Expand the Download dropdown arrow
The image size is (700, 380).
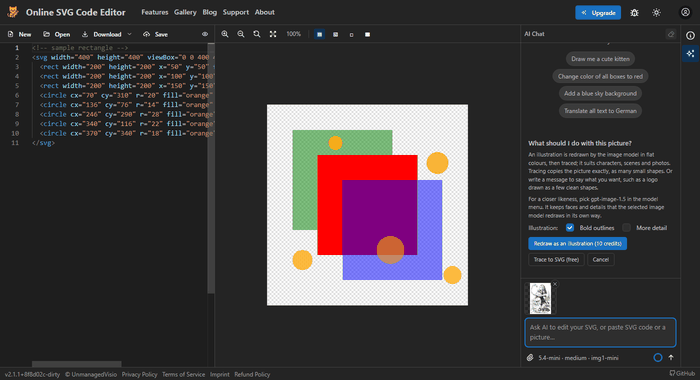(x=129, y=34)
